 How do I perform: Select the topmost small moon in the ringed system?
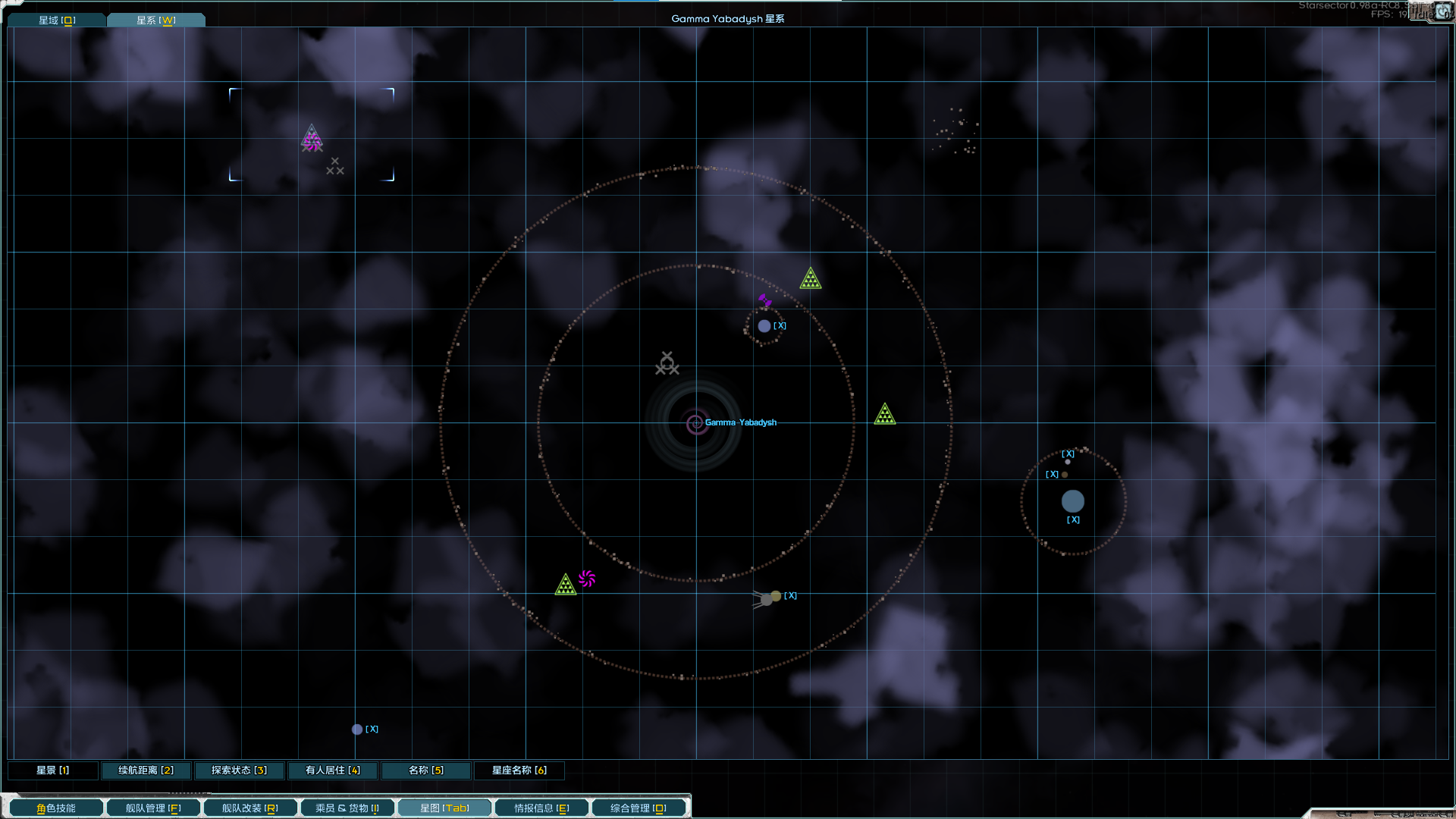[1068, 462]
